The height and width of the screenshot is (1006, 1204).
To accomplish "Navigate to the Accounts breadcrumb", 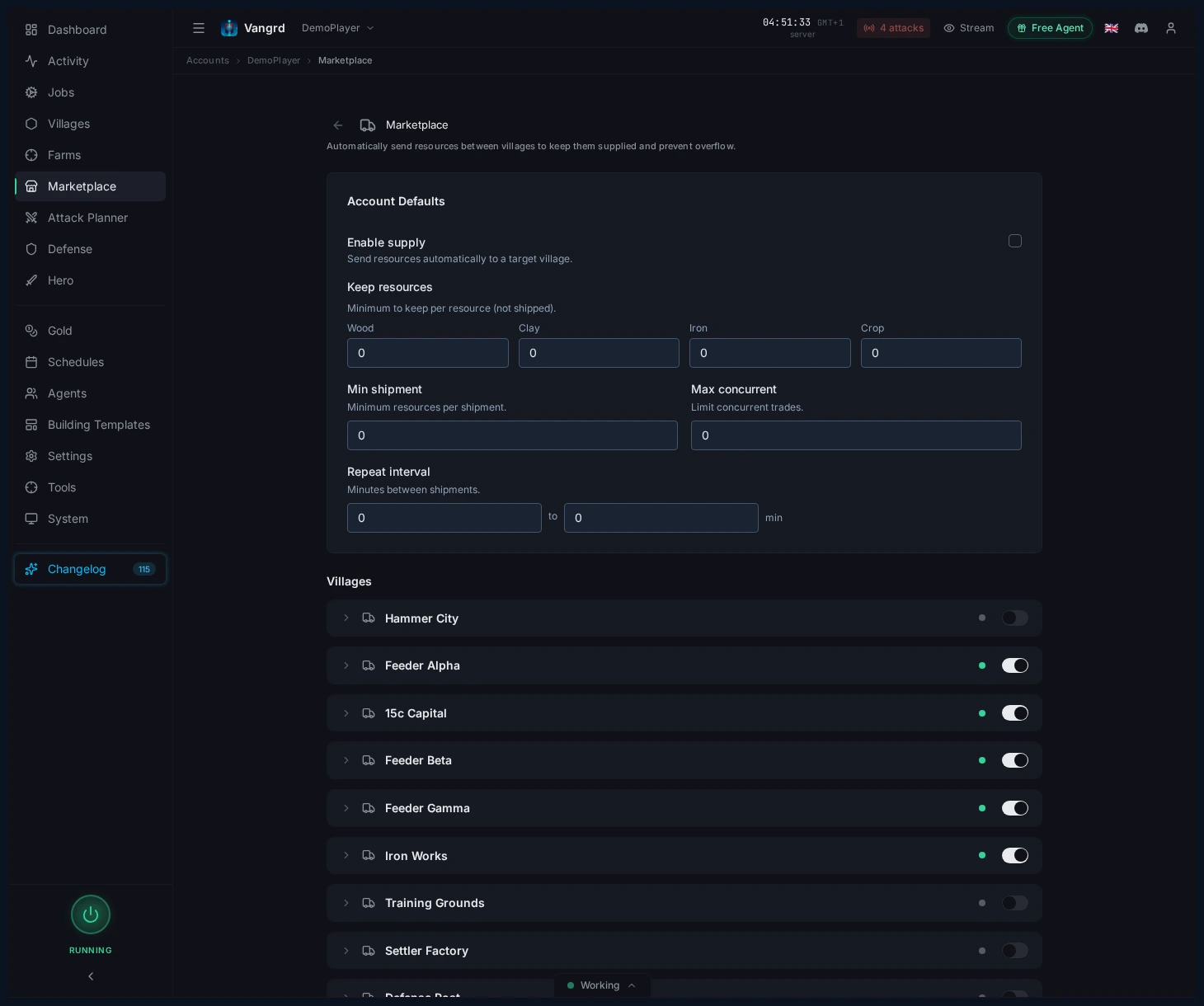I will point(208,60).
